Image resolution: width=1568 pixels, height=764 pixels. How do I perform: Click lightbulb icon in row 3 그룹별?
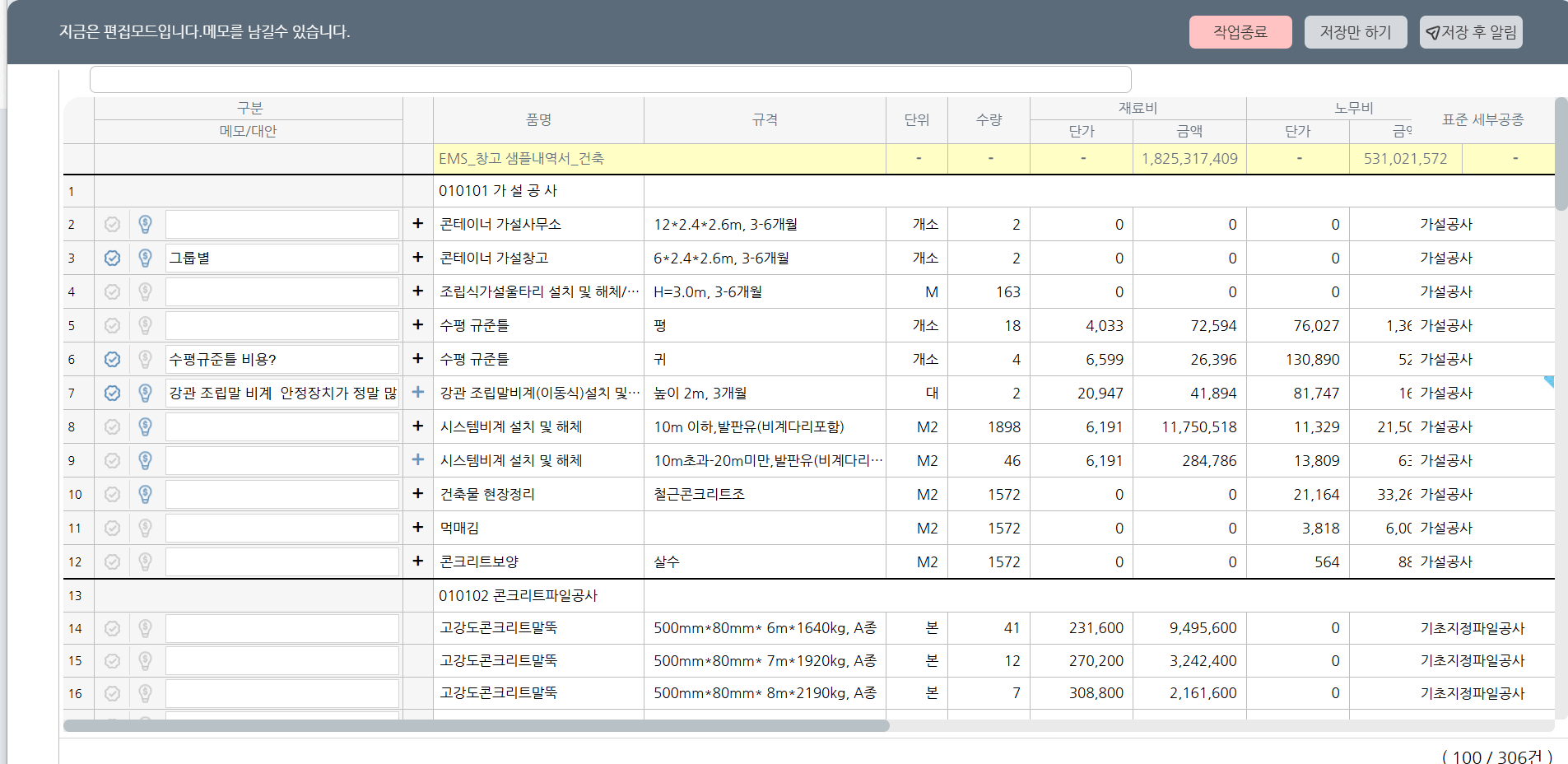tap(146, 258)
